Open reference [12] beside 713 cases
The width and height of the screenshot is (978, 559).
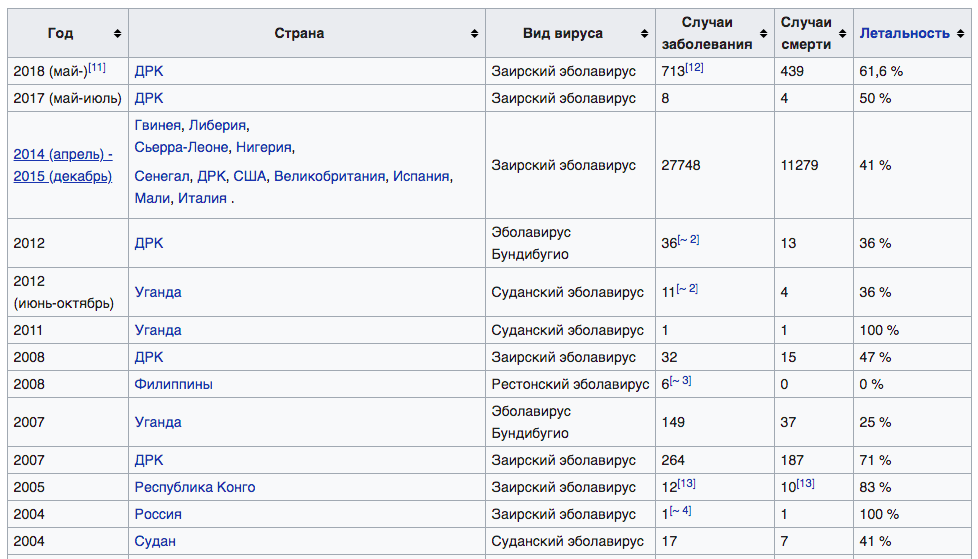point(694,67)
